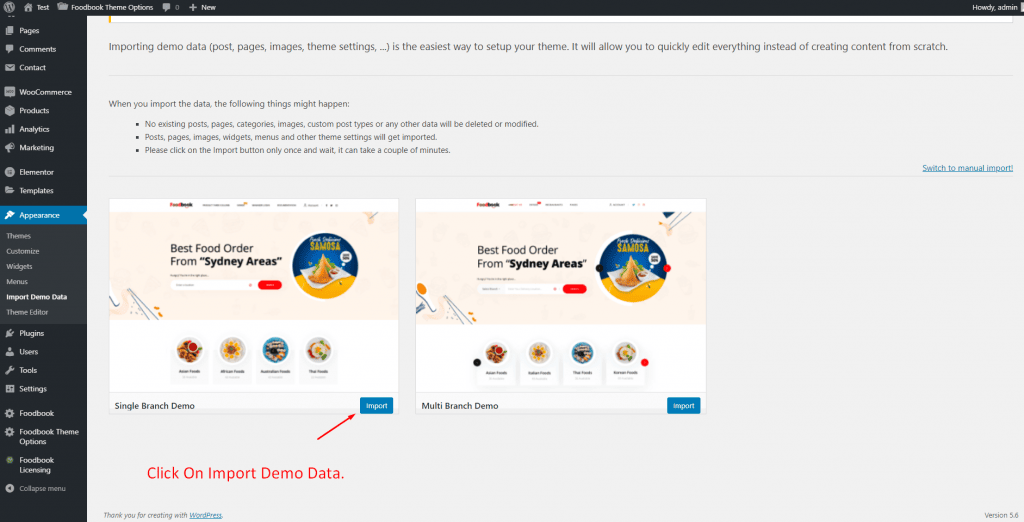Click the WooCommerce icon in sidebar
Image resolution: width=1024 pixels, height=522 pixels.
(10, 92)
